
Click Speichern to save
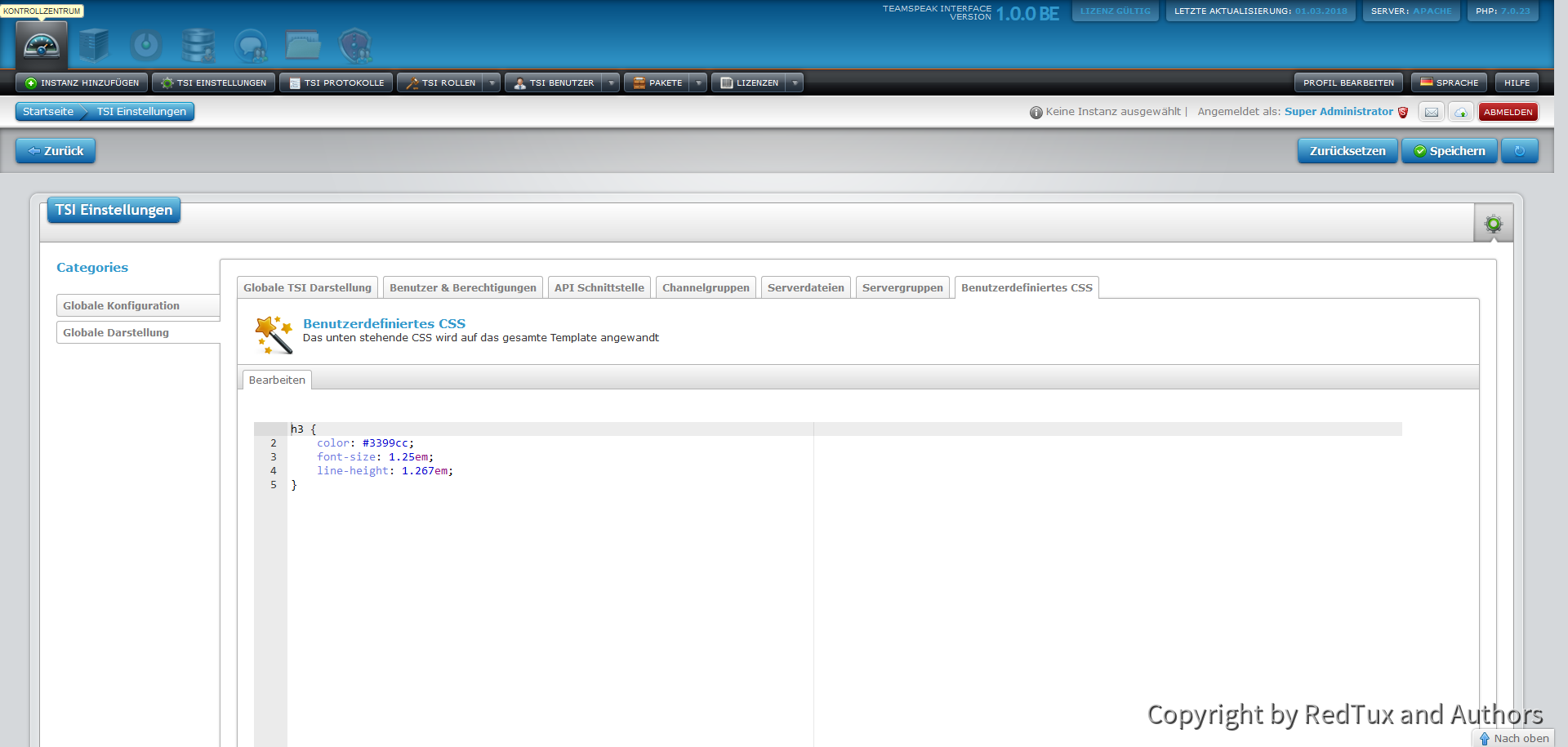pyautogui.click(x=1450, y=151)
